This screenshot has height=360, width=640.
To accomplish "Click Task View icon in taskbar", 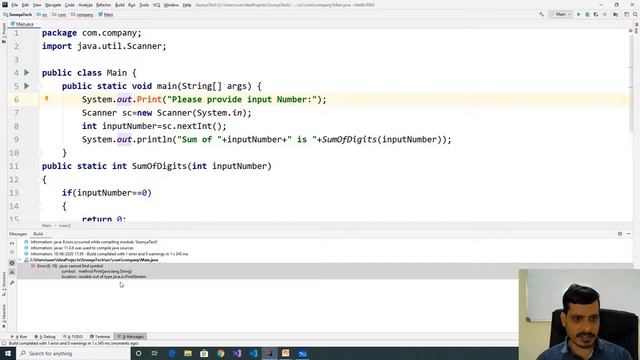I will point(155,353).
